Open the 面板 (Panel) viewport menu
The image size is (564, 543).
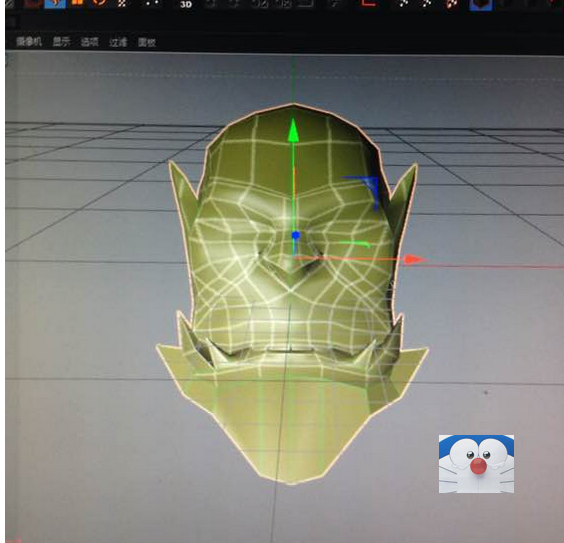click(147, 42)
